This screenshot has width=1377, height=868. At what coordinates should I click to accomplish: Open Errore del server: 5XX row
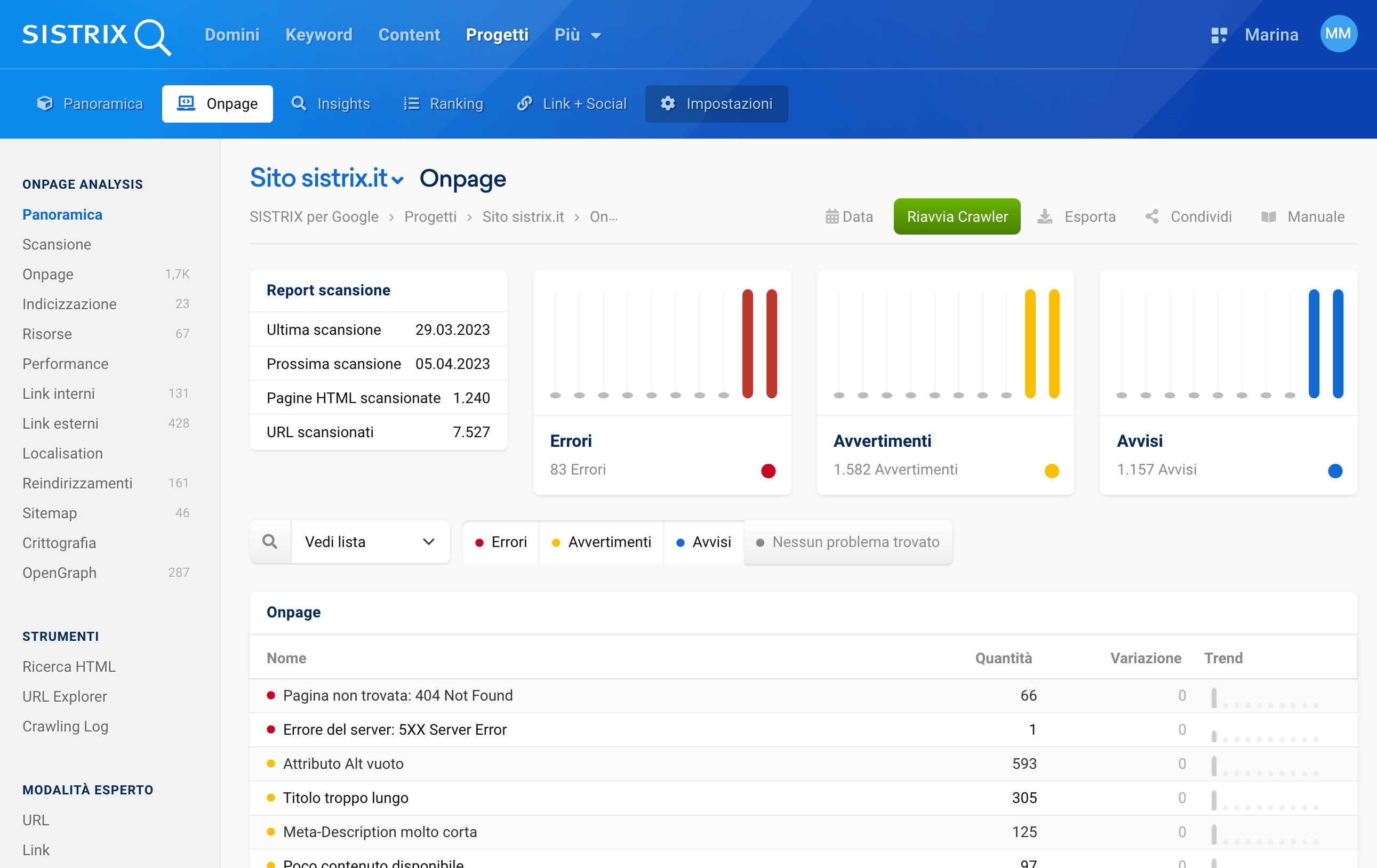803,729
